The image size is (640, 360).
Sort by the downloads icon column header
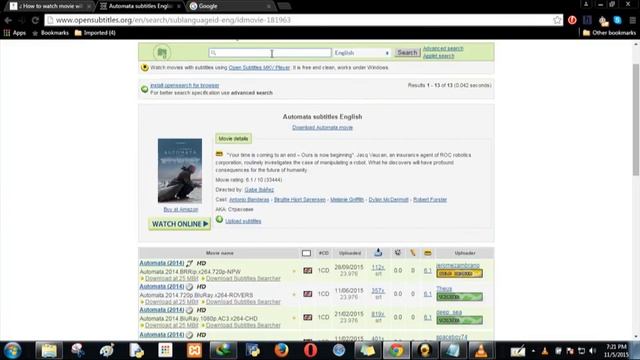[x=378, y=253]
